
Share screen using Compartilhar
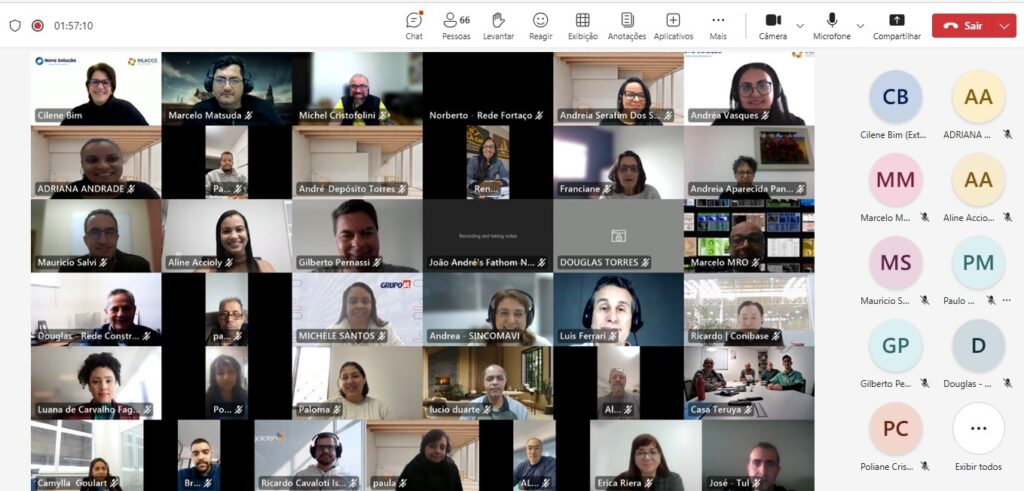click(896, 25)
